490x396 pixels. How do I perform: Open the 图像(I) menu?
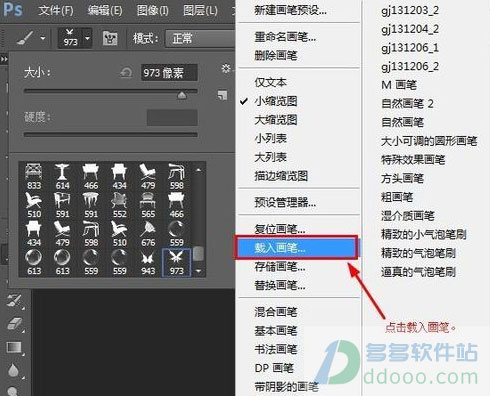pos(153,11)
